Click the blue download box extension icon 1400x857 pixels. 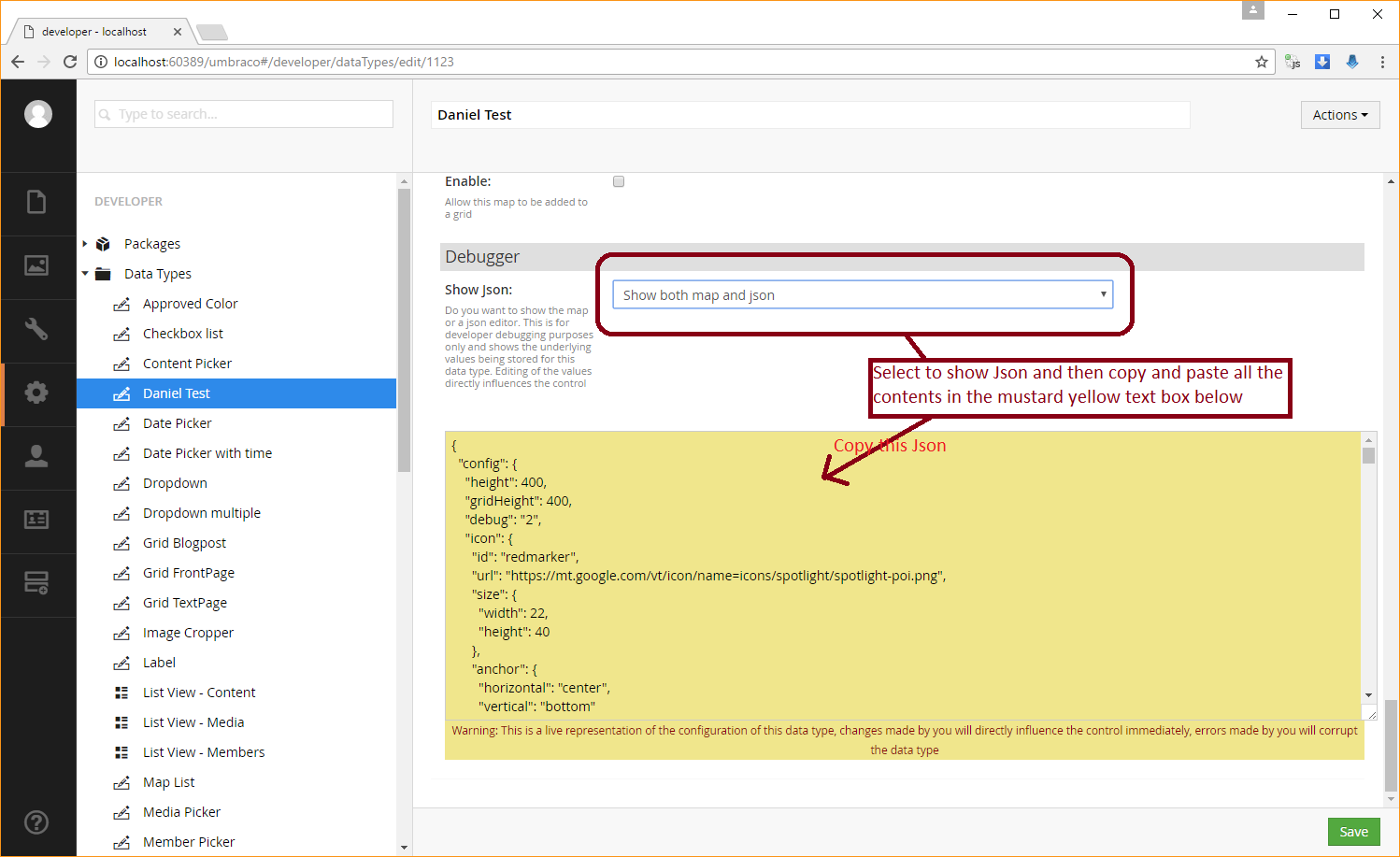tap(1322, 62)
